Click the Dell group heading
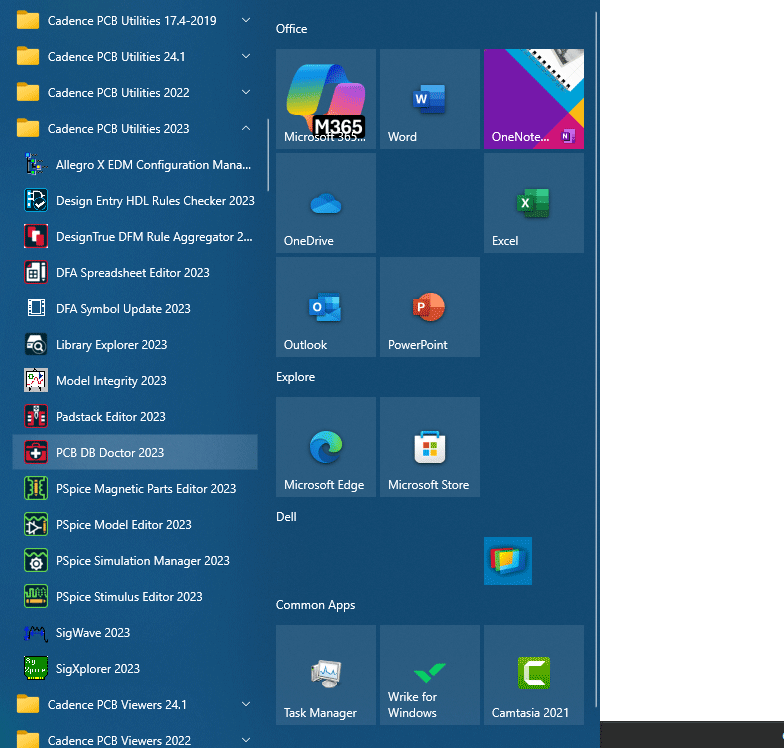 pos(286,517)
